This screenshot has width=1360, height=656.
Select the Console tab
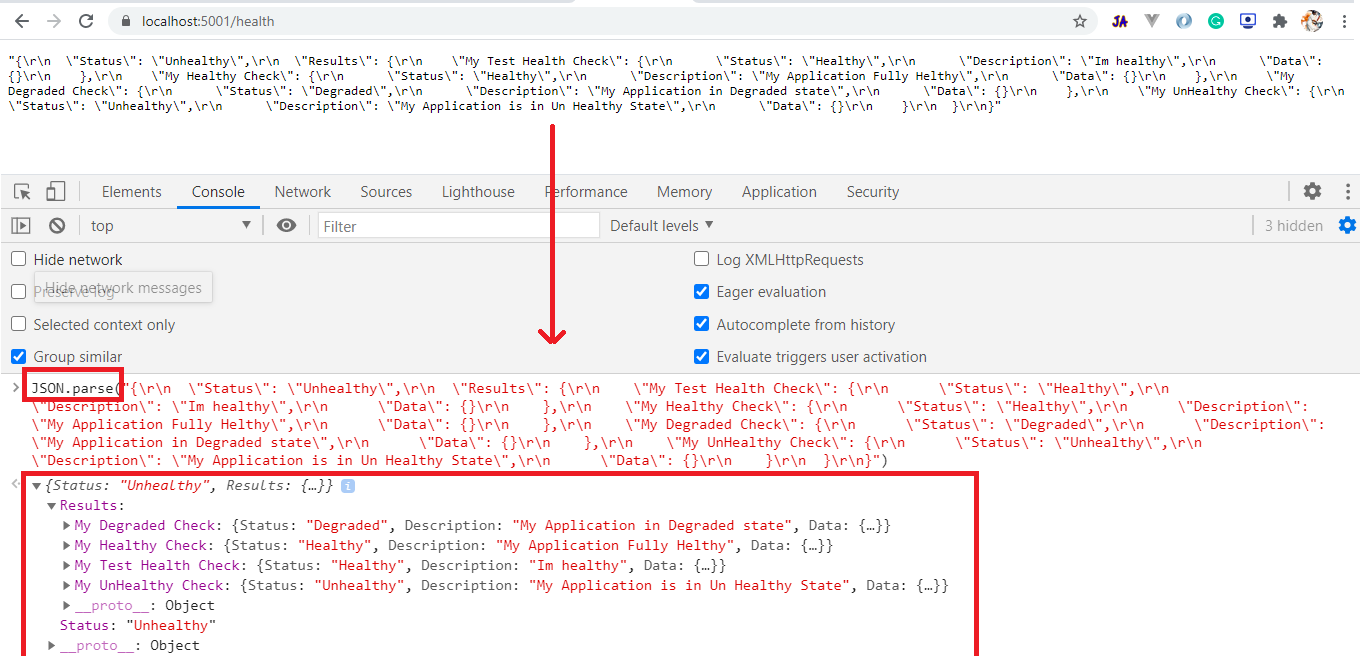pyautogui.click(x=218, y=192)
